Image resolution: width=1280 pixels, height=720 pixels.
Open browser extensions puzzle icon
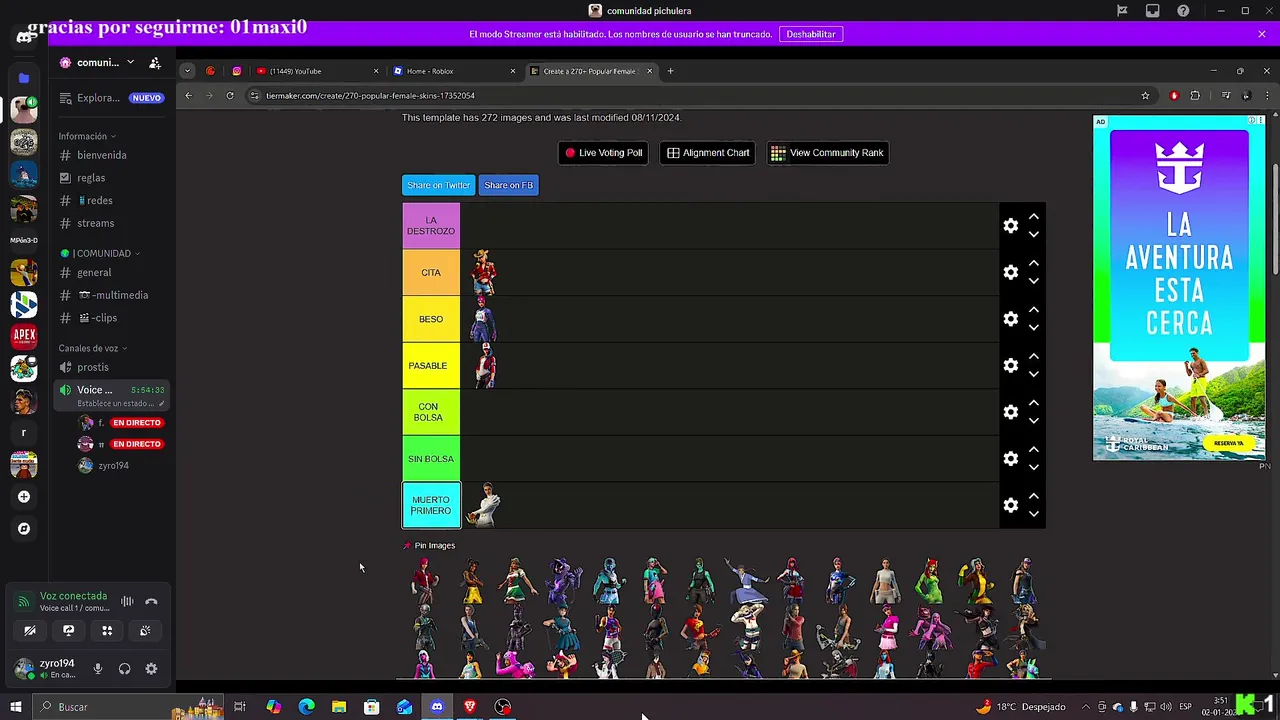(1195, 96)
